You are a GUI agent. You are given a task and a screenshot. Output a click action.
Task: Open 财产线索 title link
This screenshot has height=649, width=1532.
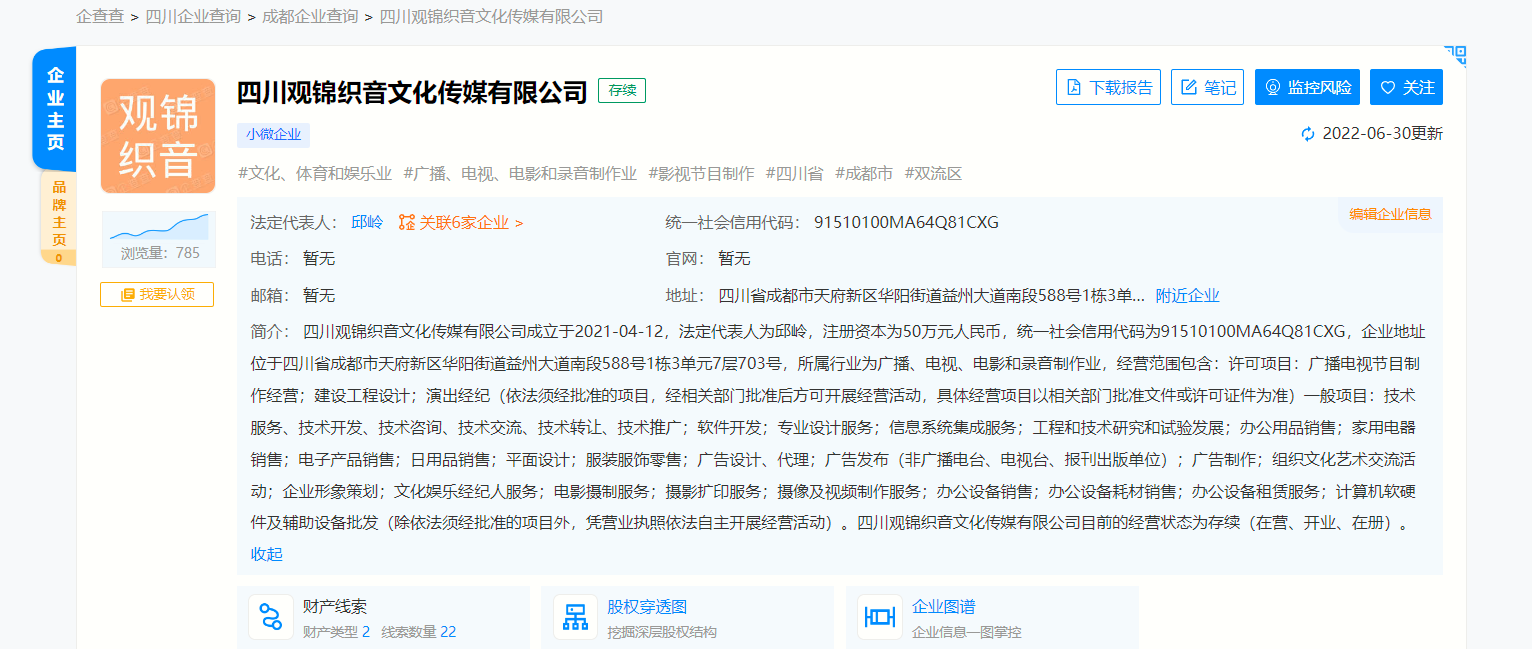click(335, 606)
